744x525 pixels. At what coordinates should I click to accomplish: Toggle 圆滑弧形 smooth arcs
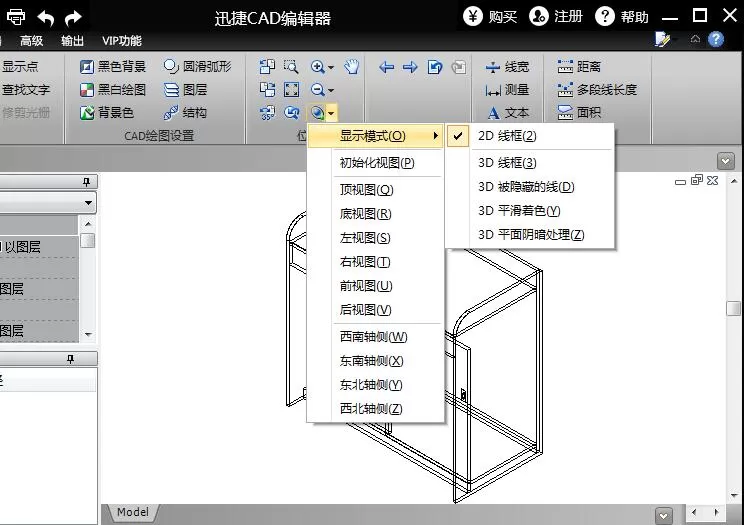pos(197,66)
